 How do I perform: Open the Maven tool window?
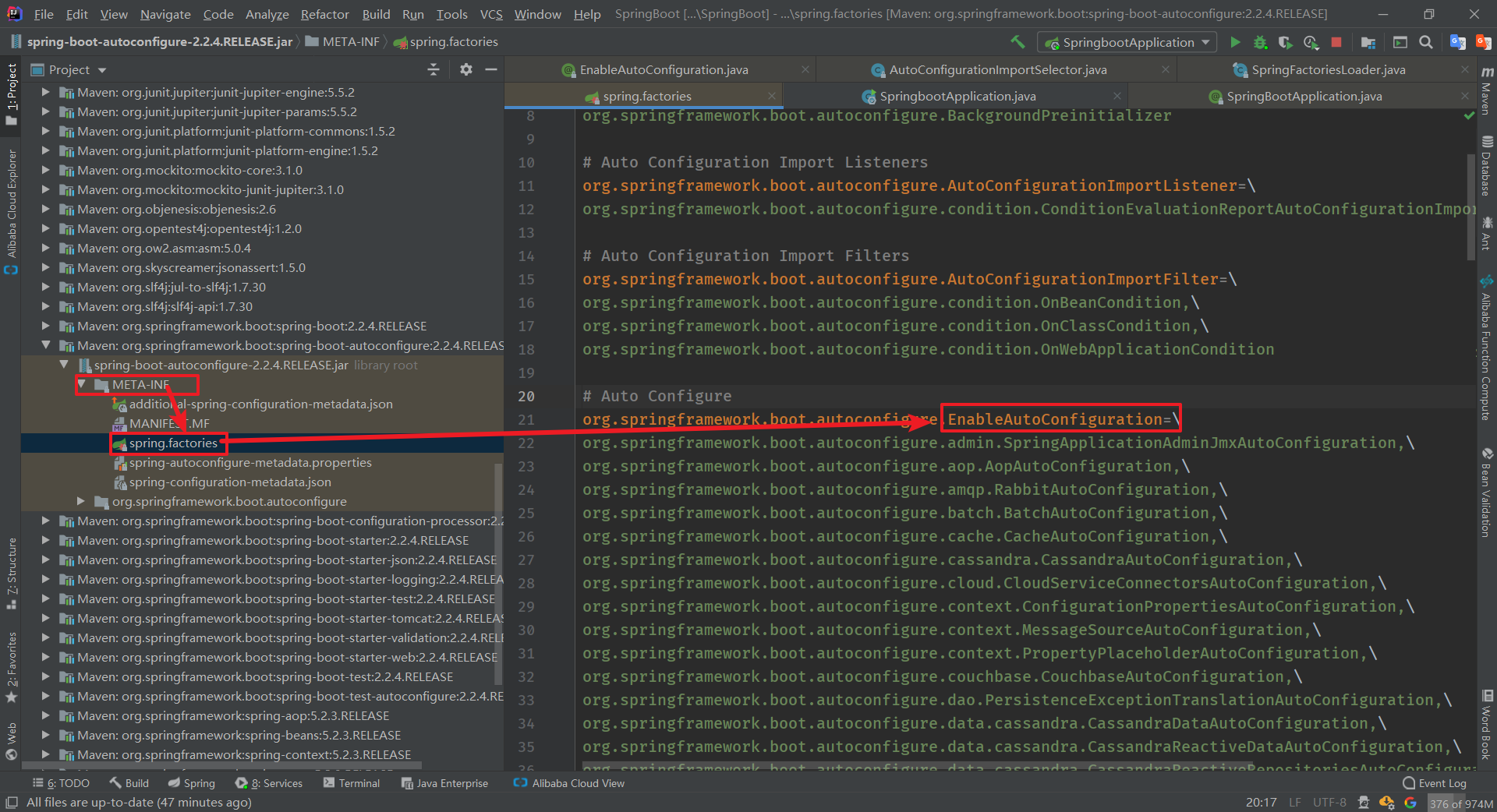coord(1487,90)
